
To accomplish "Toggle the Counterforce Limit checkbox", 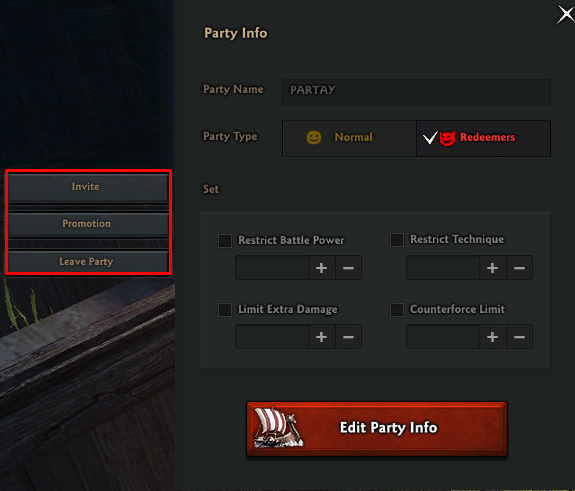I will pyautogui.click(x=397, y=310).
